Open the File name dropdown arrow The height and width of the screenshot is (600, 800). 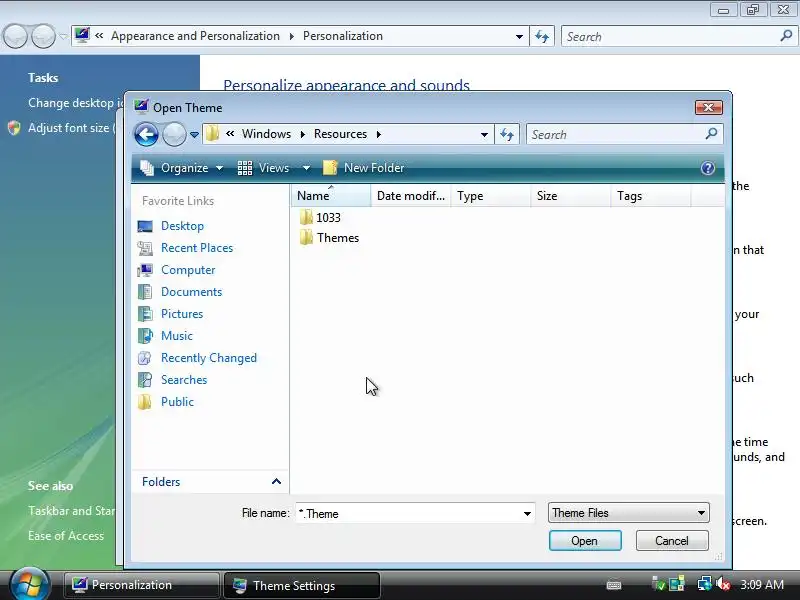[528, 514]
